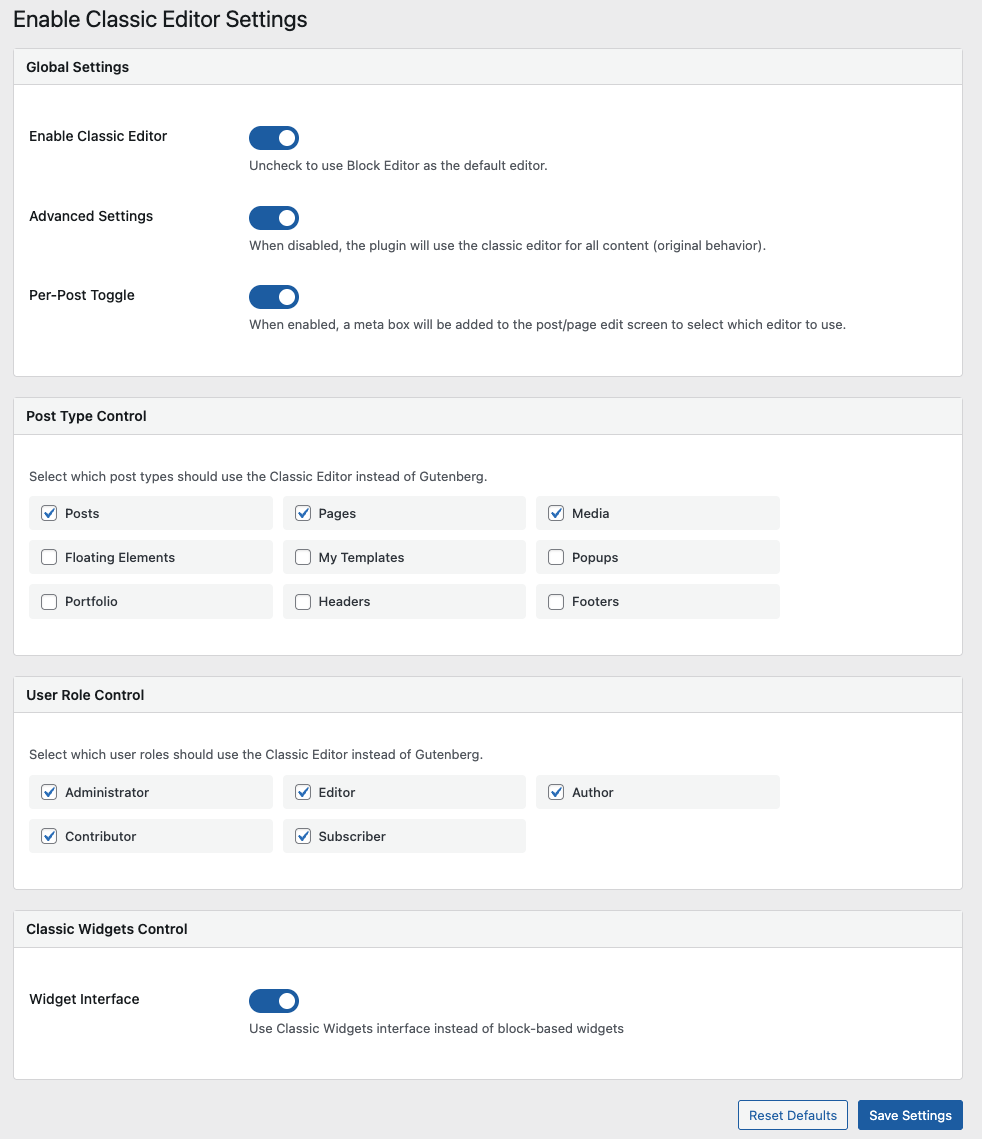Check the Headers checkbox
Viewport: 982px width, 1139px height.
tap(303, 601)
